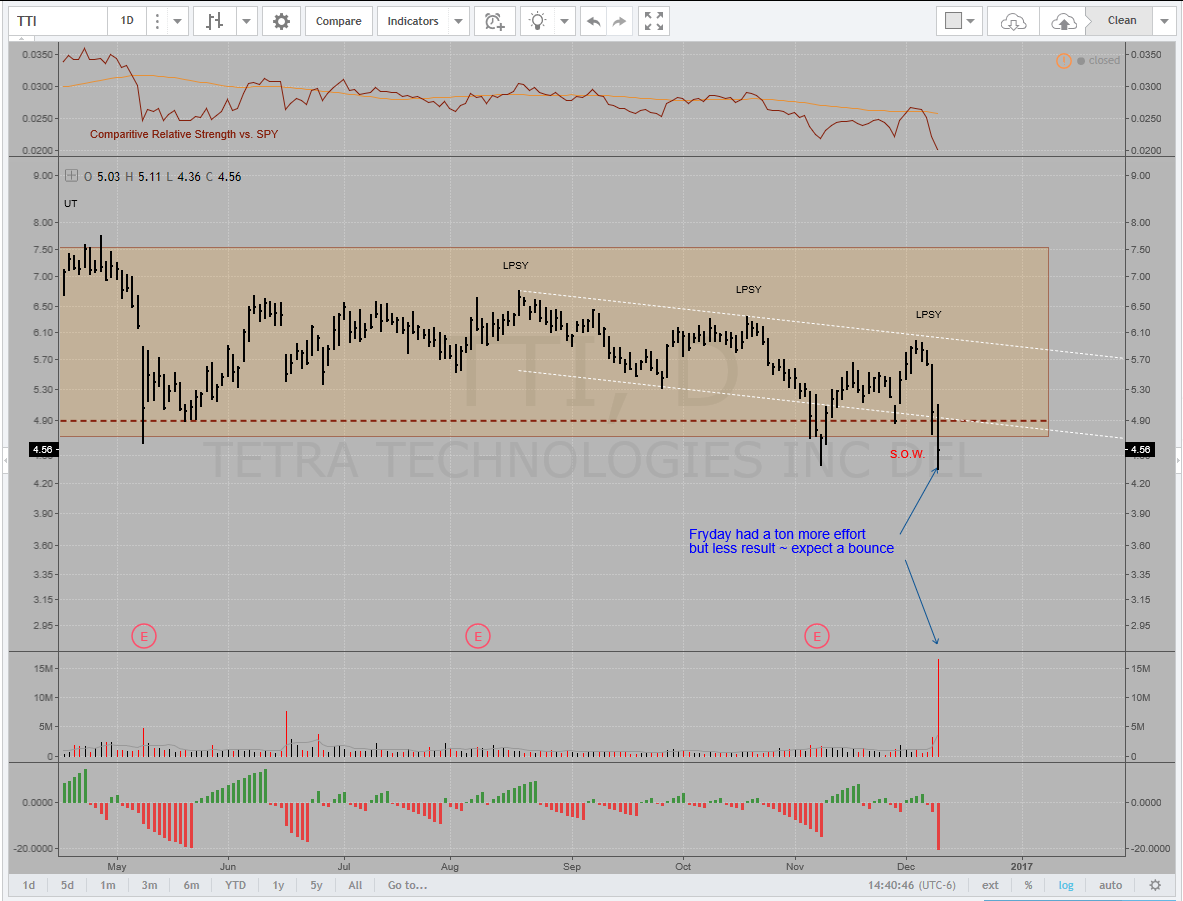Open the Clean layout dropdown arrow
This screenshot has height=901, width=1183.
1163,21
